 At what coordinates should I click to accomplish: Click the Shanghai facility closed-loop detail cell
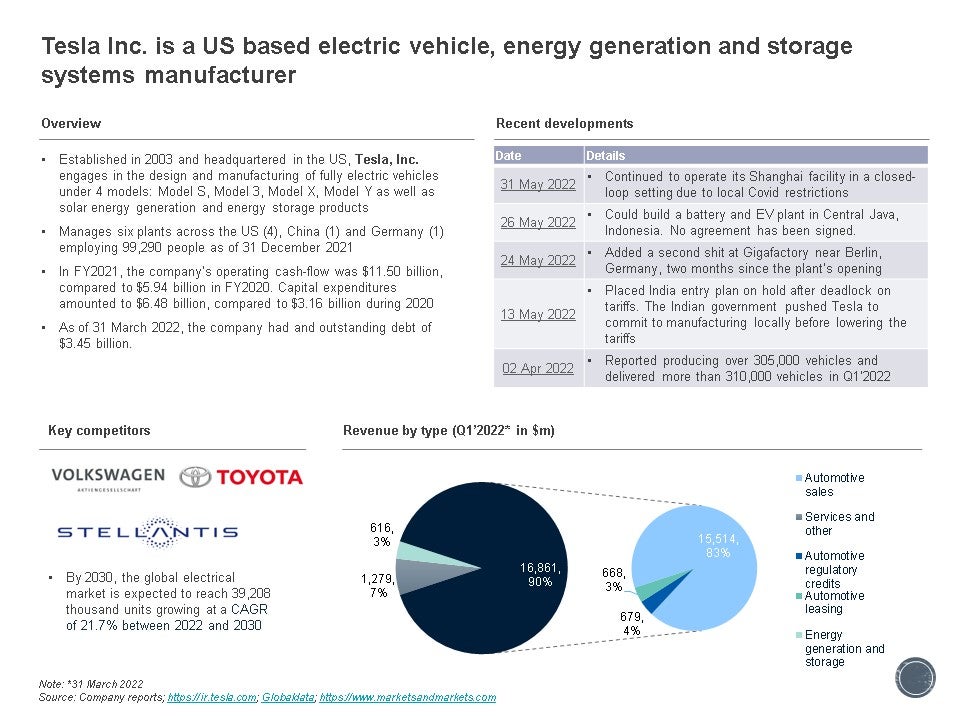click(x=756, y=184)
